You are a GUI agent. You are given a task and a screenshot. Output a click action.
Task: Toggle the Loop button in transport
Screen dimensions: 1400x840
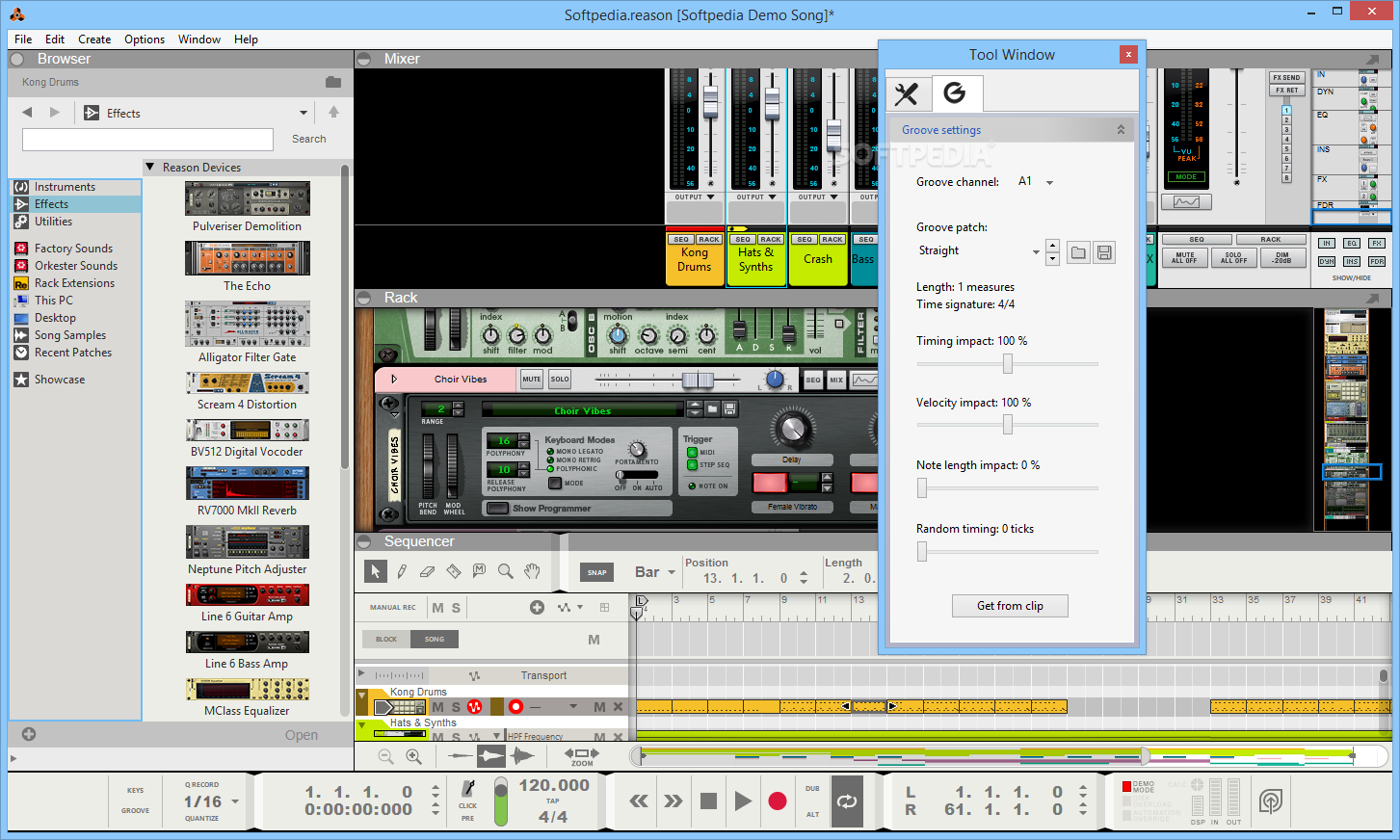pyautogui.click(x=847, y=801)
